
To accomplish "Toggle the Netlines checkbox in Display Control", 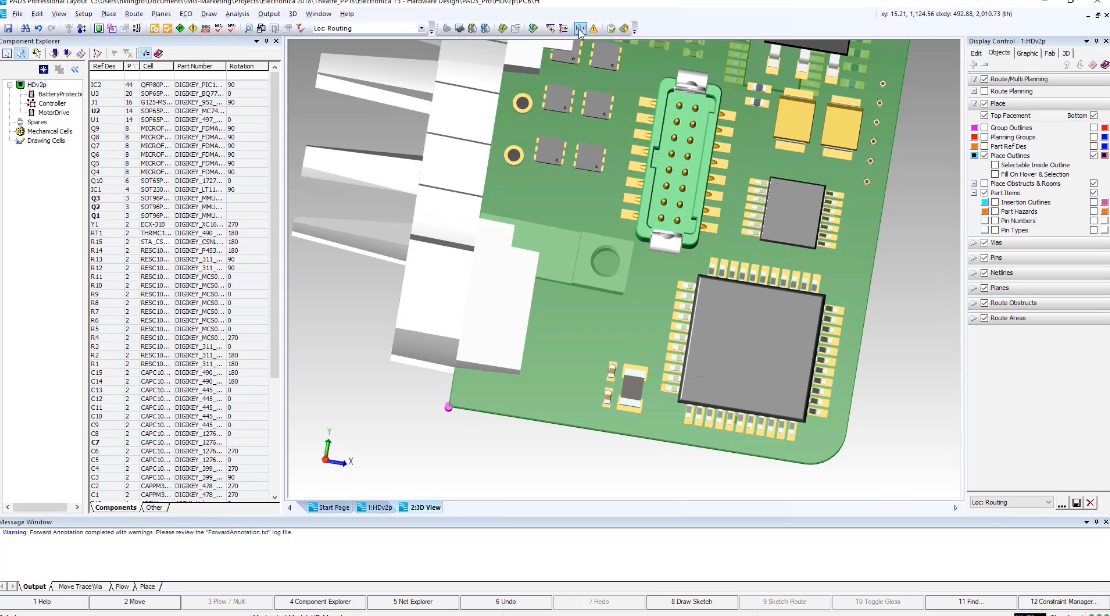I will [x=983, y=272].
